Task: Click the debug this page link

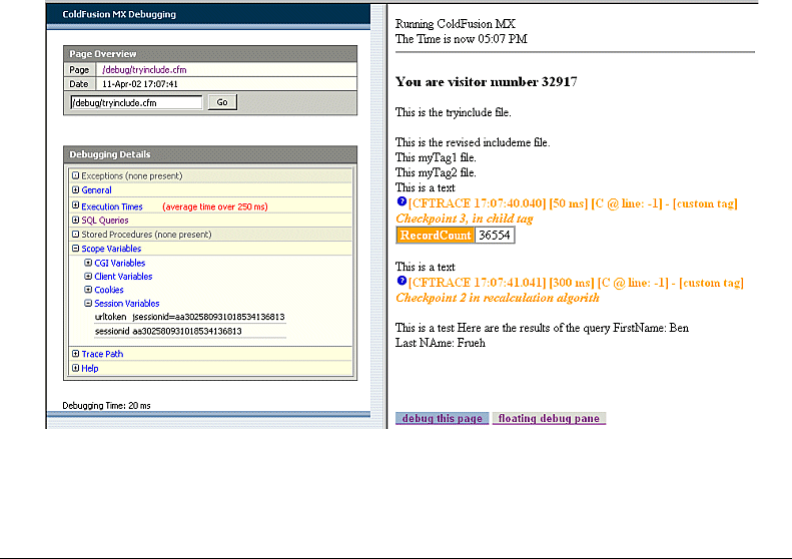Action: tap(442, 418)
